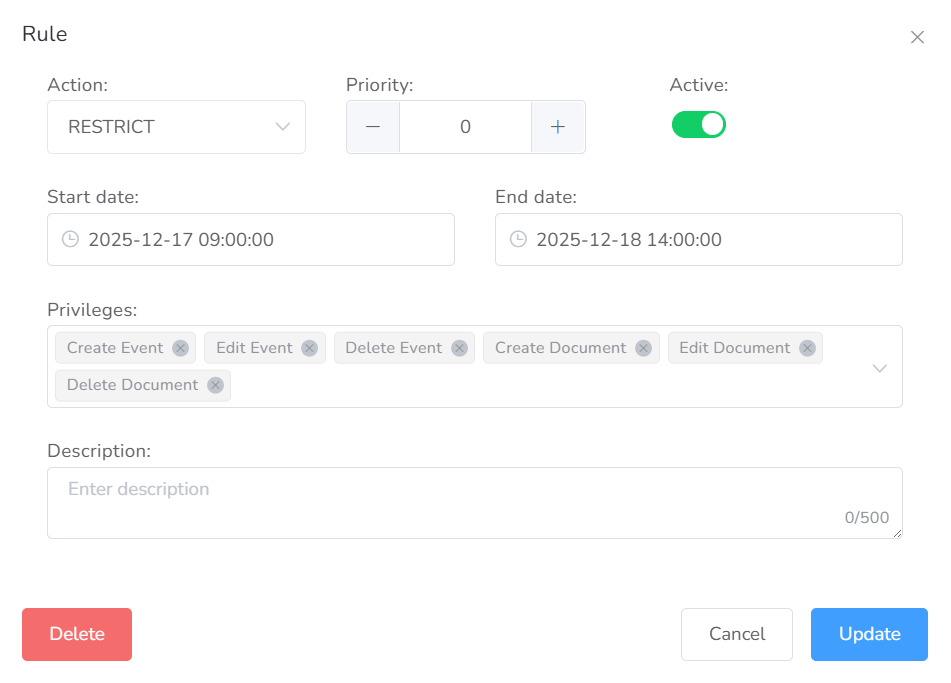This screenshot has height=683, width=951.
Task: Remove the Create Document privilege tag
Action: pyautogui.click(x=643, y=348)
